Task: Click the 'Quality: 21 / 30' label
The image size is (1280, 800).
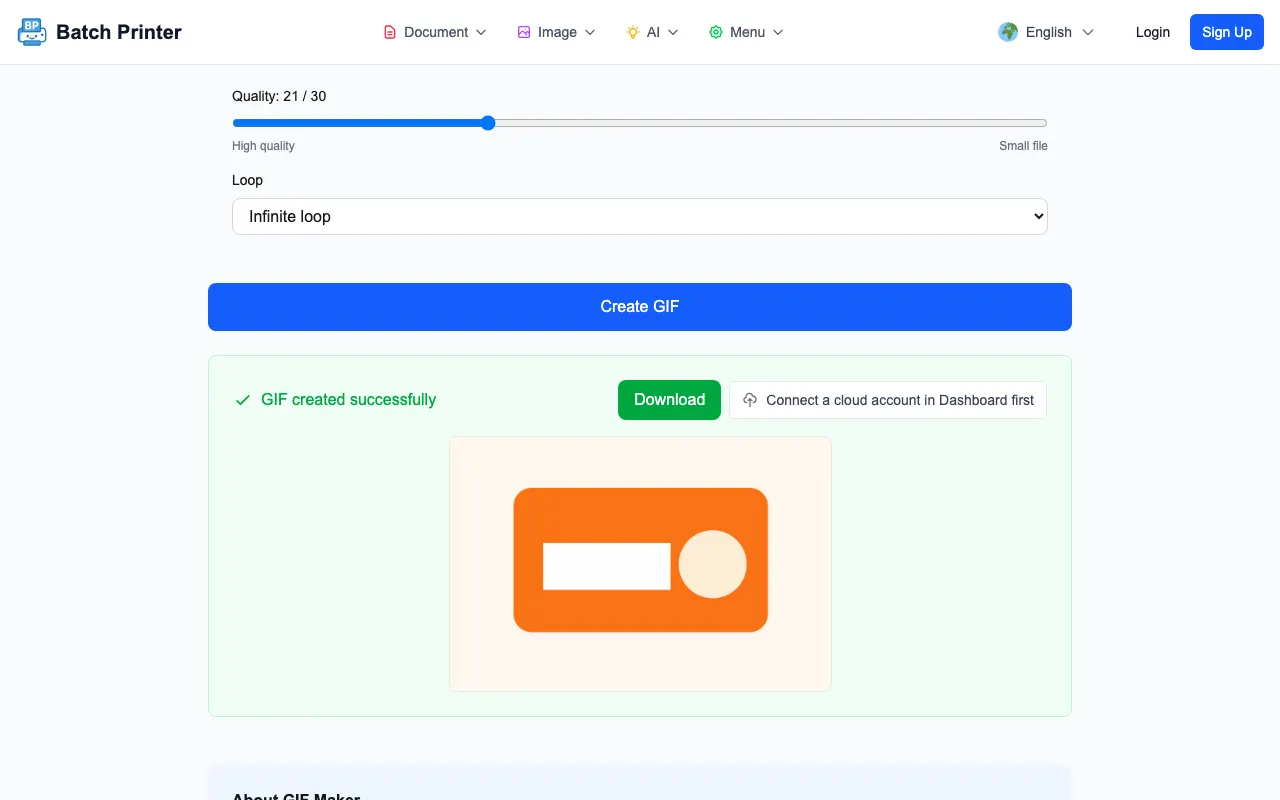Action: click(x=279, y=96)
